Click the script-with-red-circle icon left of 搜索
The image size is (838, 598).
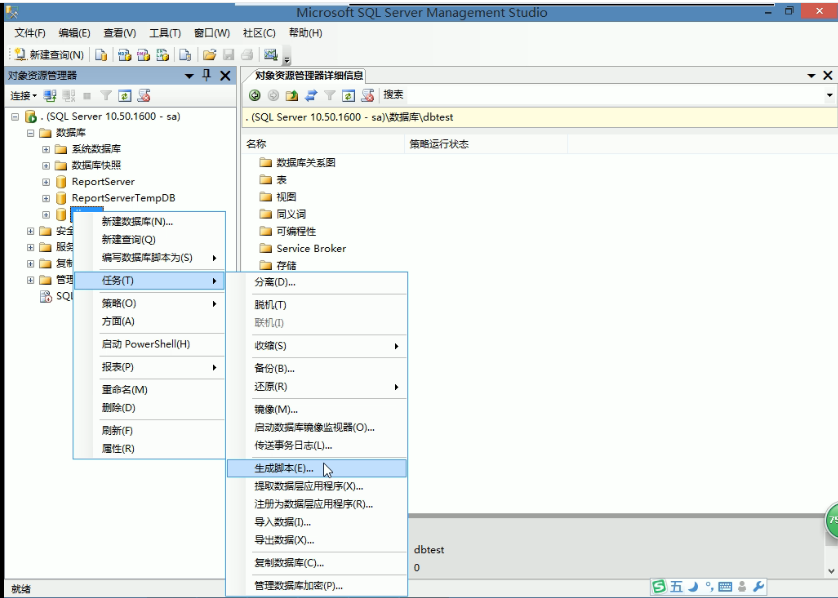pos(368,95)
